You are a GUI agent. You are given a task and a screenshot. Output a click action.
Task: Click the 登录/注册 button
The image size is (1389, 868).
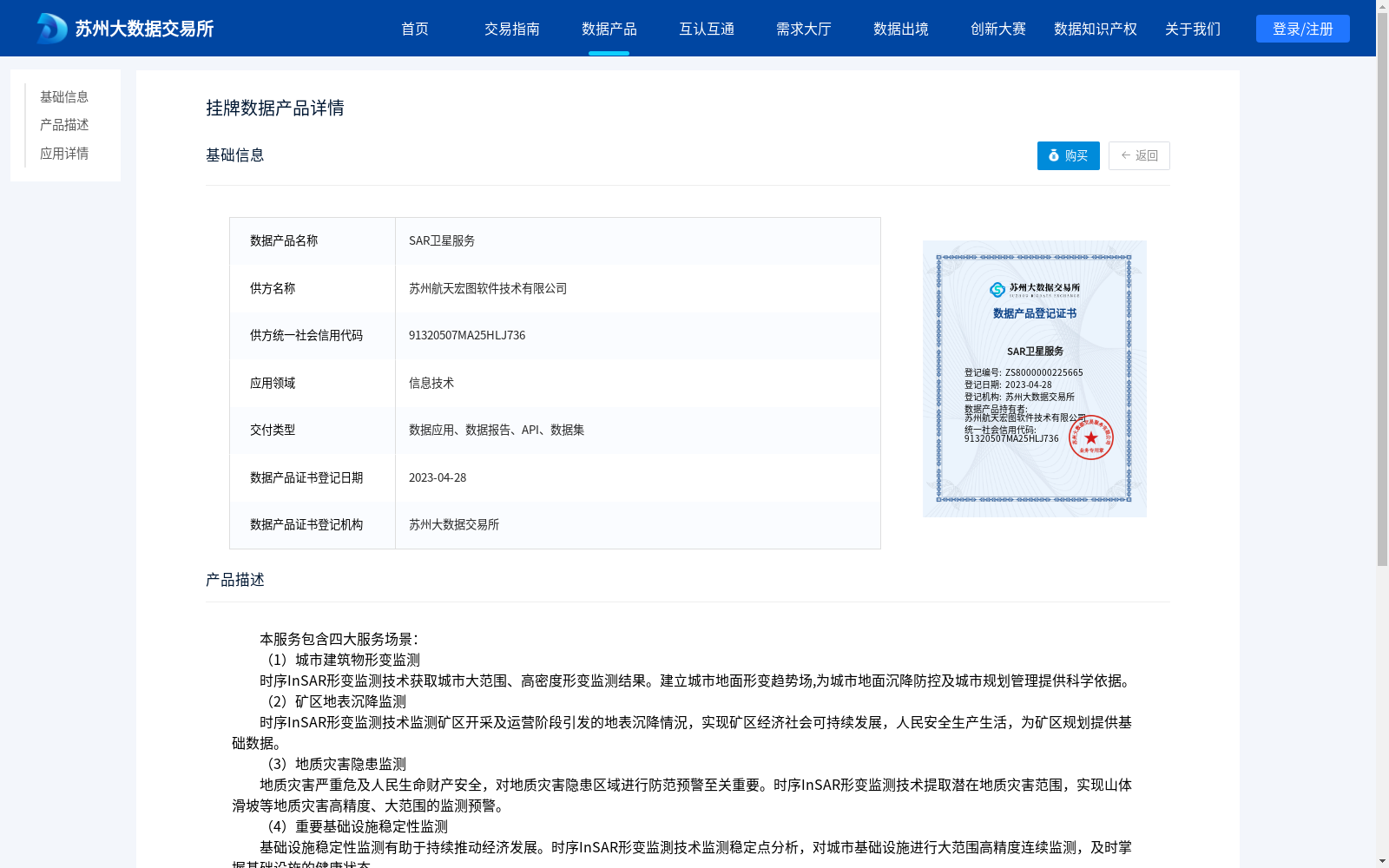pos(1303,29)
